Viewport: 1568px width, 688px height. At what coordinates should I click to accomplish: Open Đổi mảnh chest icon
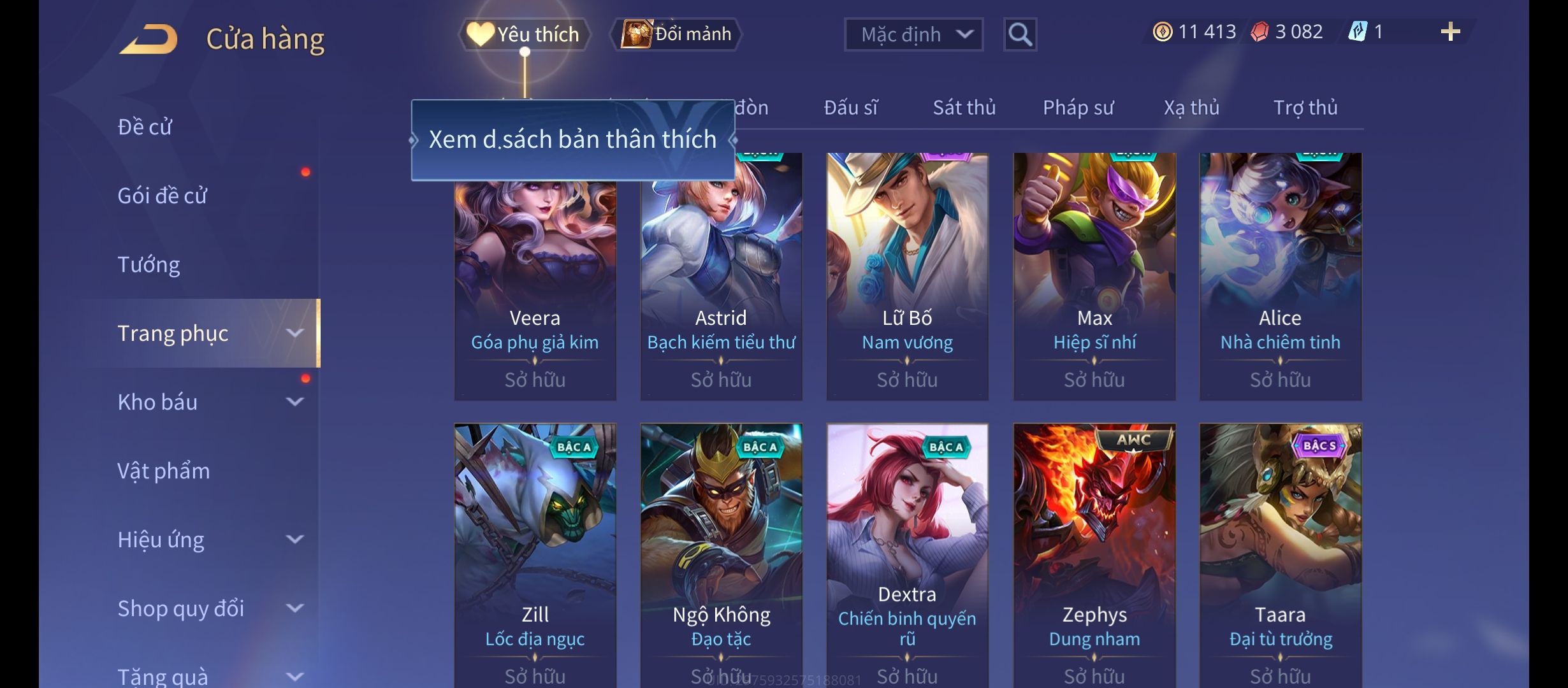point(636,34)
